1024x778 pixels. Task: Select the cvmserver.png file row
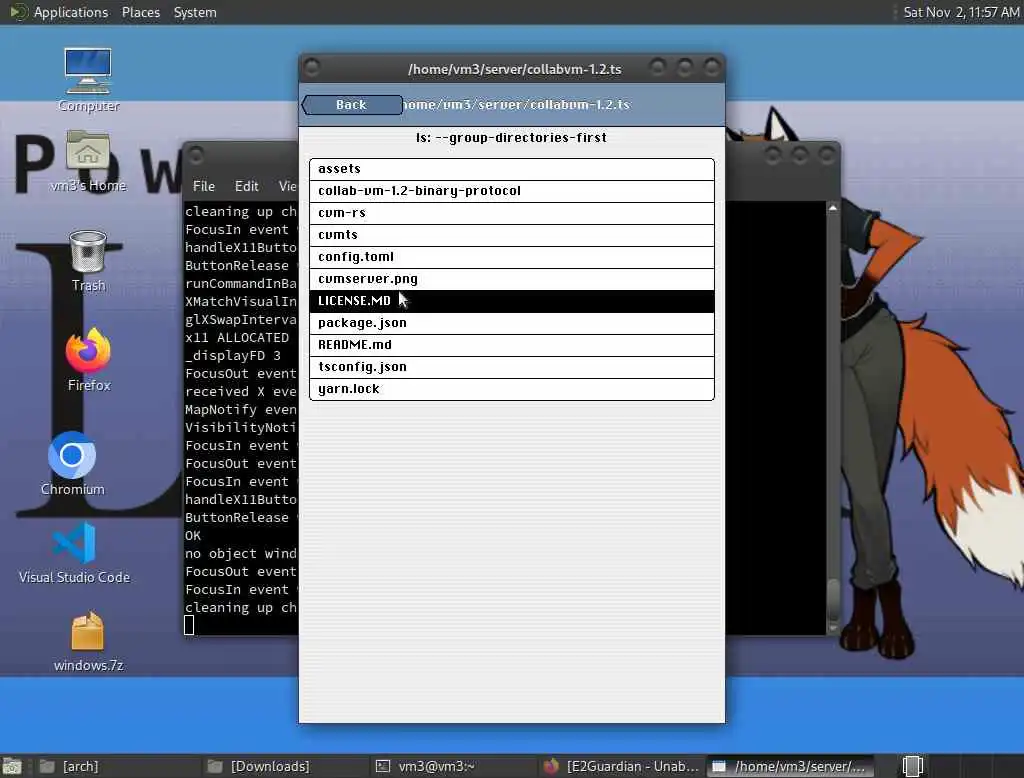pos(512,279)
